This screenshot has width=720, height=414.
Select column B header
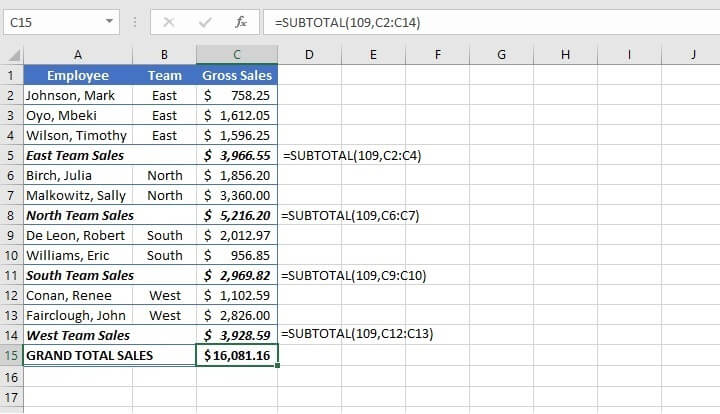tap(164, 55)
